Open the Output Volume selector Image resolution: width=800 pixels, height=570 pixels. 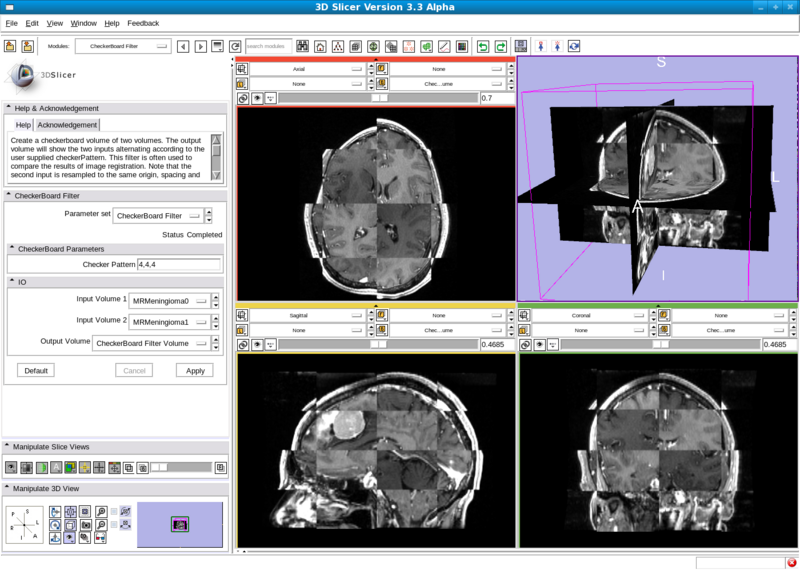pyautogui.click(x=152, y=343)
